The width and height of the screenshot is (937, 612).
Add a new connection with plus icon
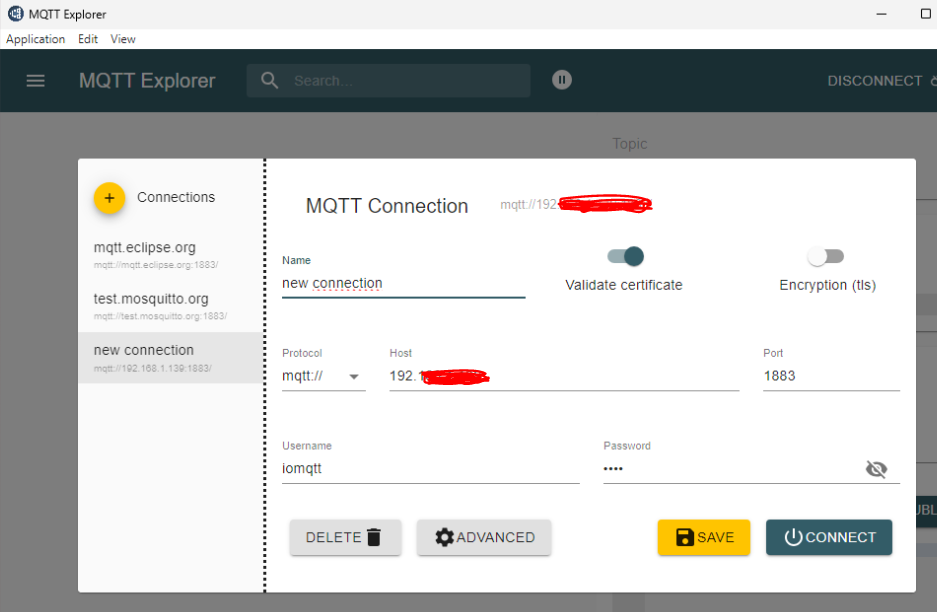click(109, 198)
